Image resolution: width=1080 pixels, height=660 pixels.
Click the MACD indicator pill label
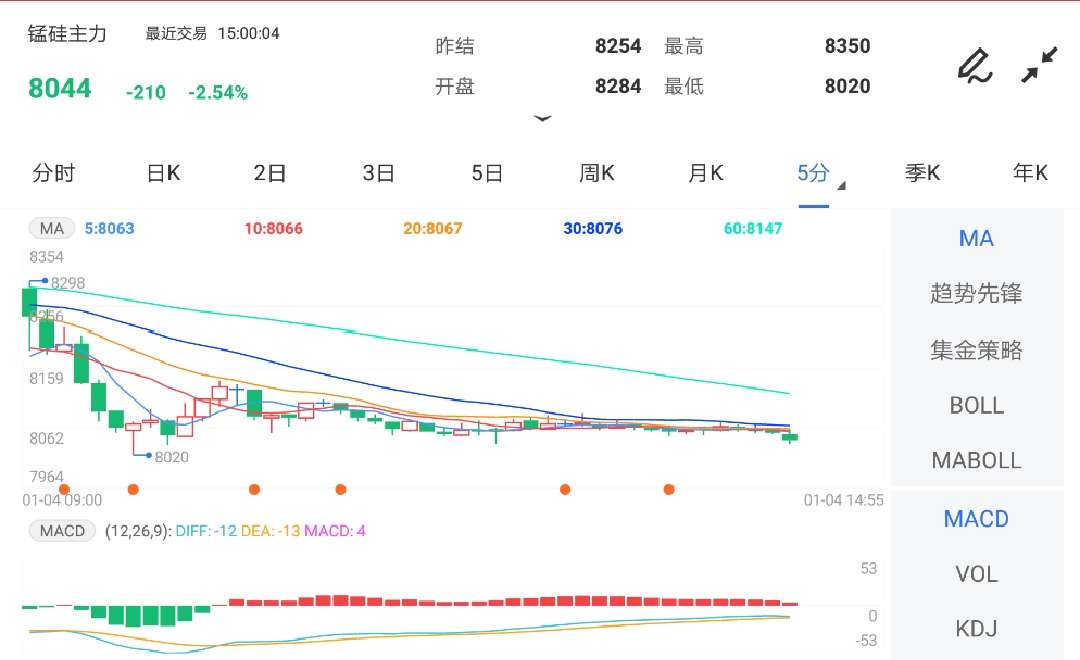62,530
